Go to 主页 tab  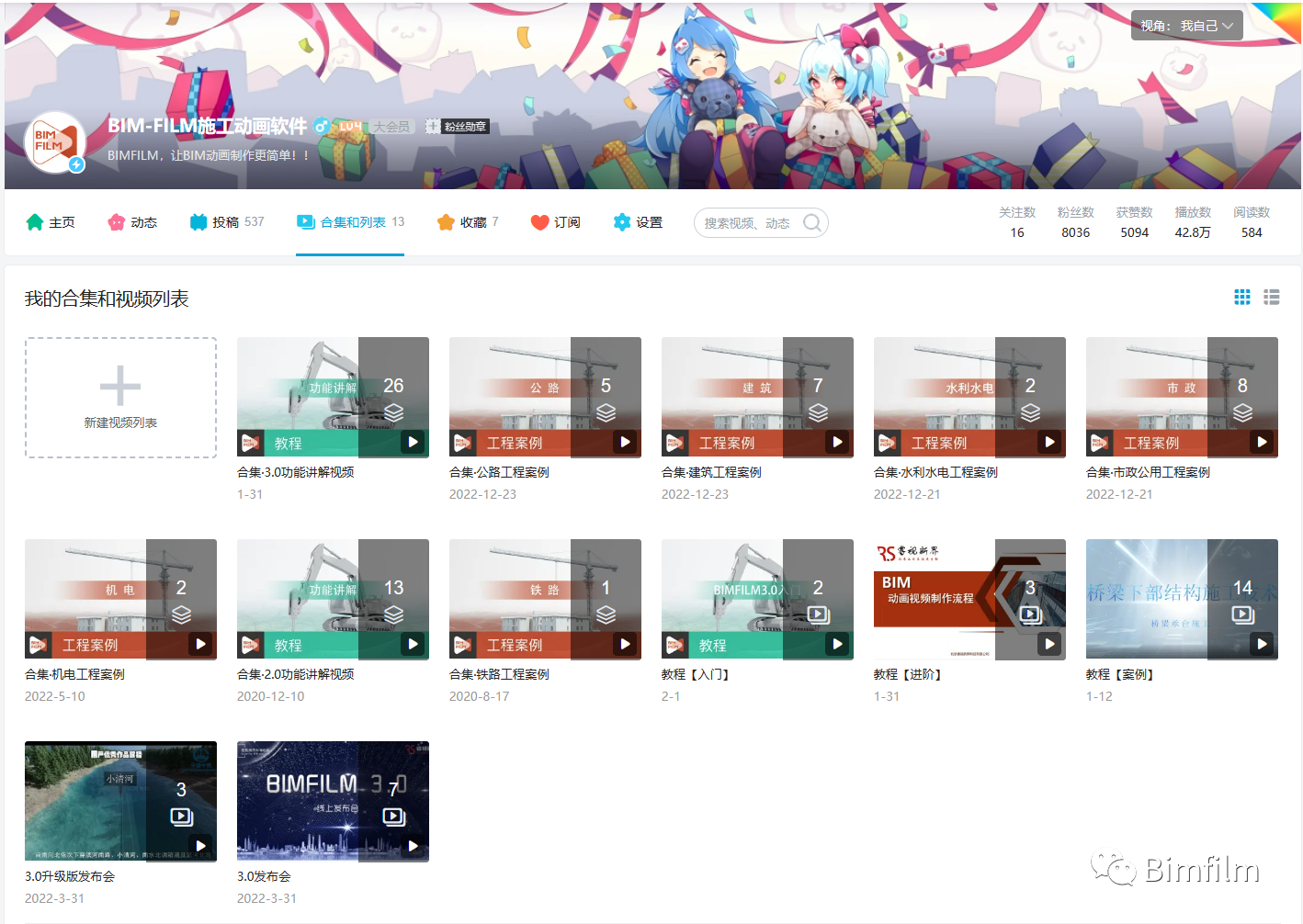point(51,222)
